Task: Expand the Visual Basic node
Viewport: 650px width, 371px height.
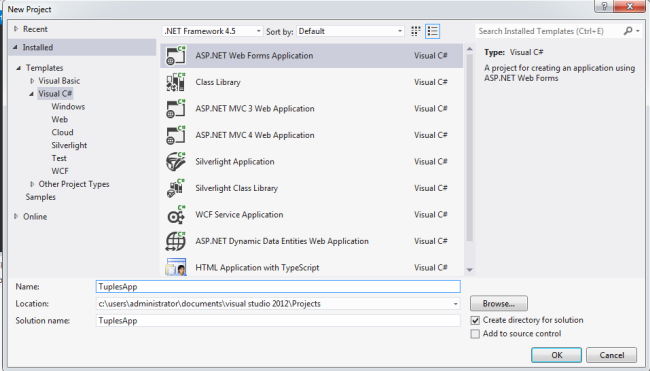Action: tap(32, 81)
